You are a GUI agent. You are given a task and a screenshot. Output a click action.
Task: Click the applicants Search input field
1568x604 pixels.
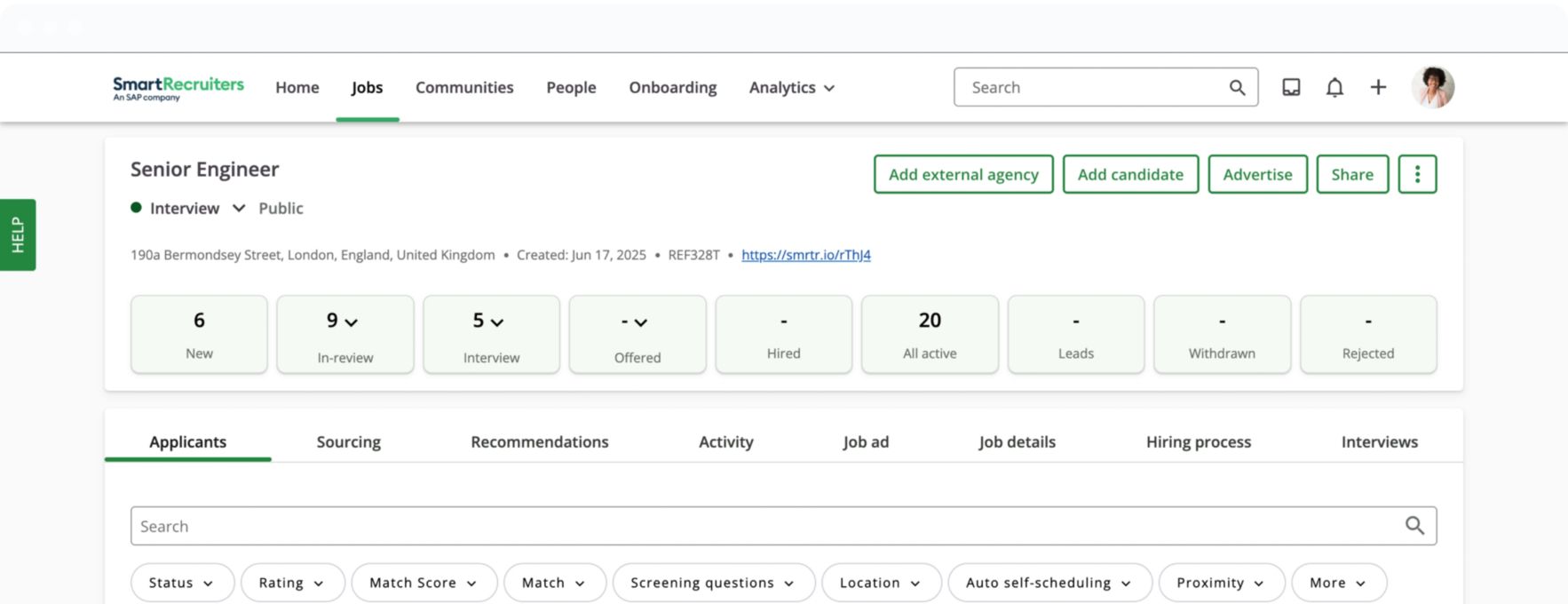tap(764, 526)
